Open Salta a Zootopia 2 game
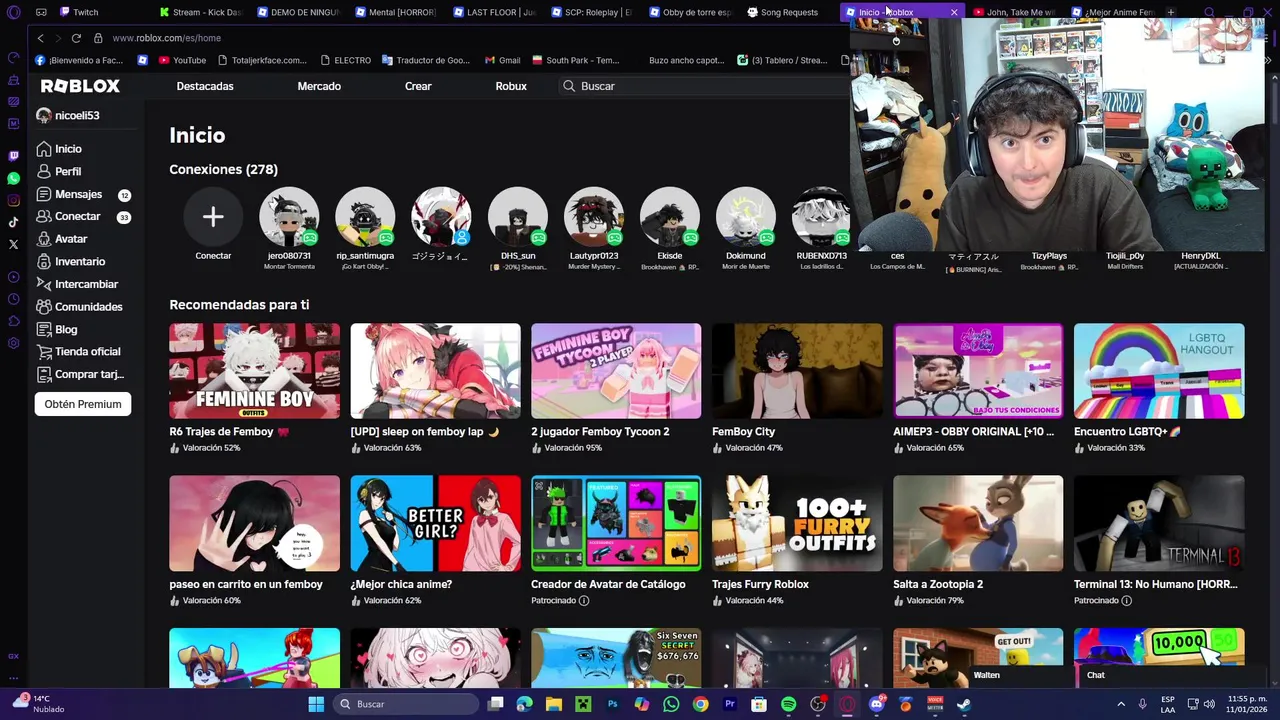 [978, 523]
